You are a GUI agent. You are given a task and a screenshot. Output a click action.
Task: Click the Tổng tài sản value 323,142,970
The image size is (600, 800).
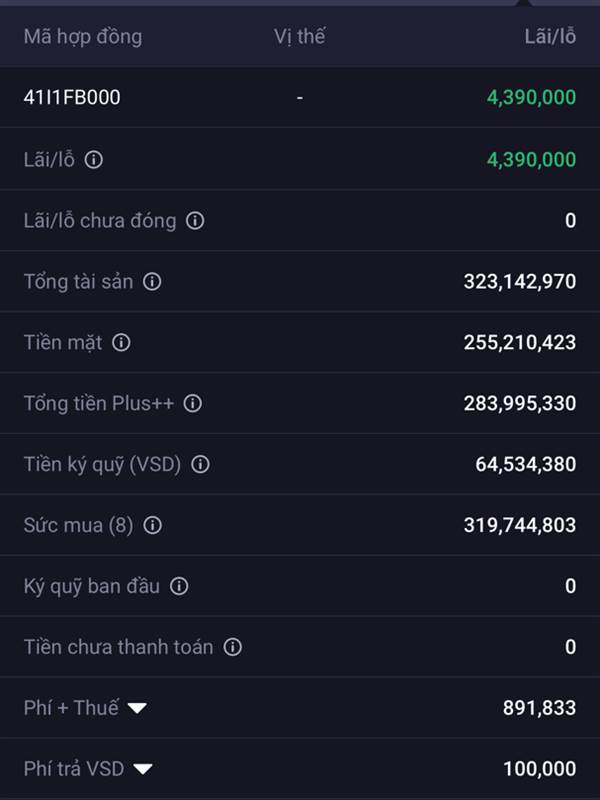click(x=519, y=282)
